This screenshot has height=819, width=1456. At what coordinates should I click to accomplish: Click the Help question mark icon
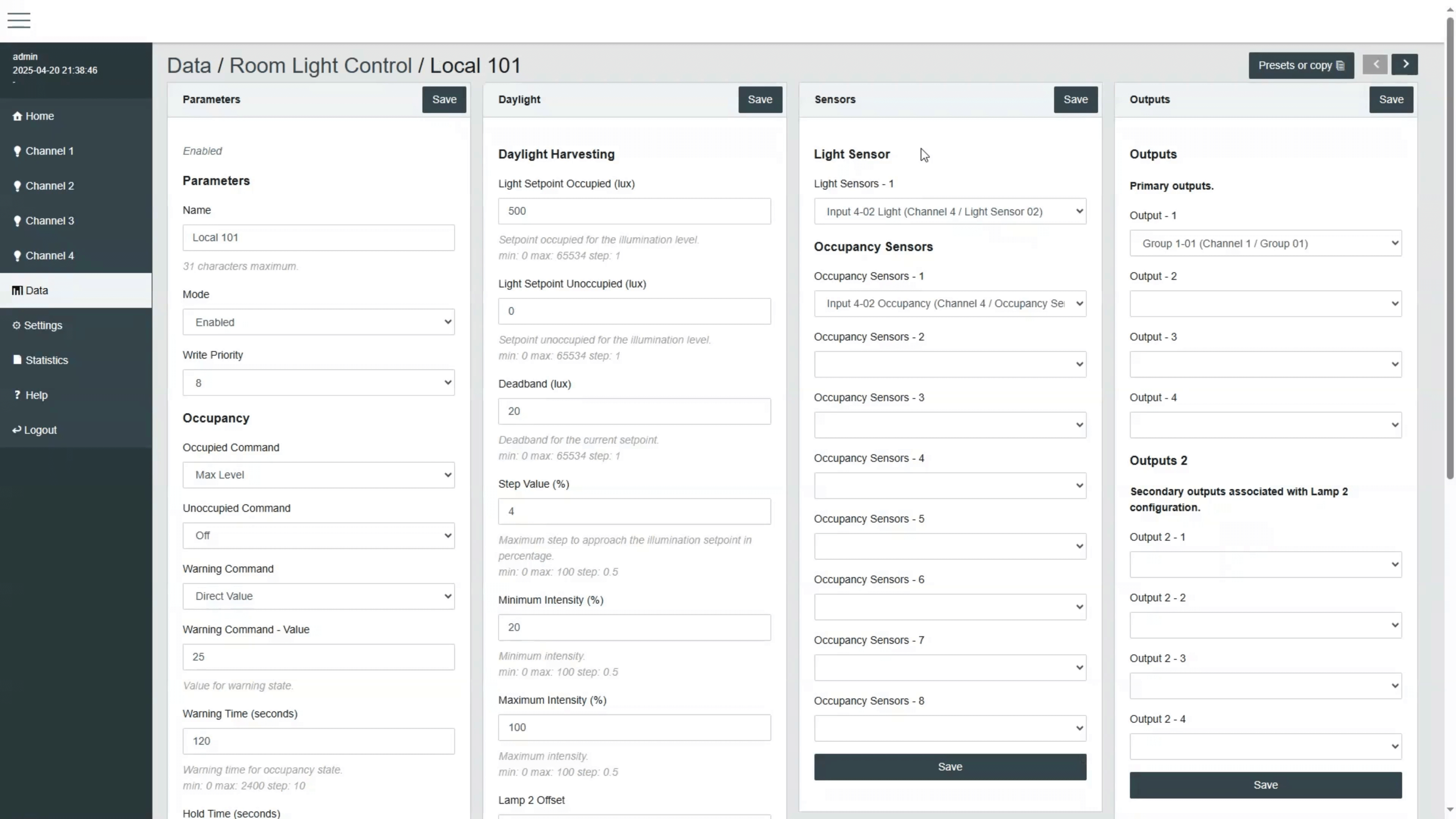pyautogui.click(x=17, y=394)
